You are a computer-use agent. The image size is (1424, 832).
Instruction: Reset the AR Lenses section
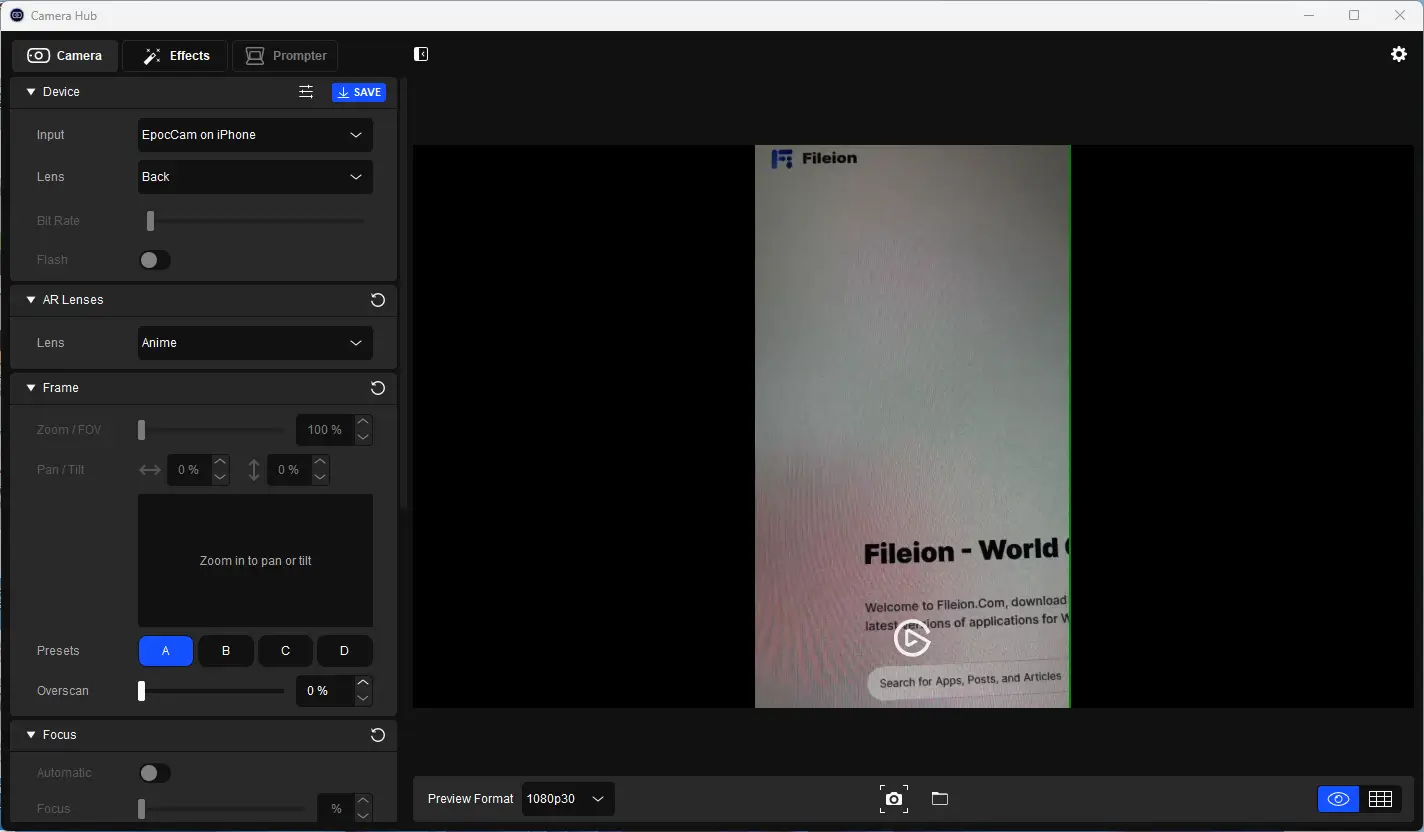(x=378, y=300)
